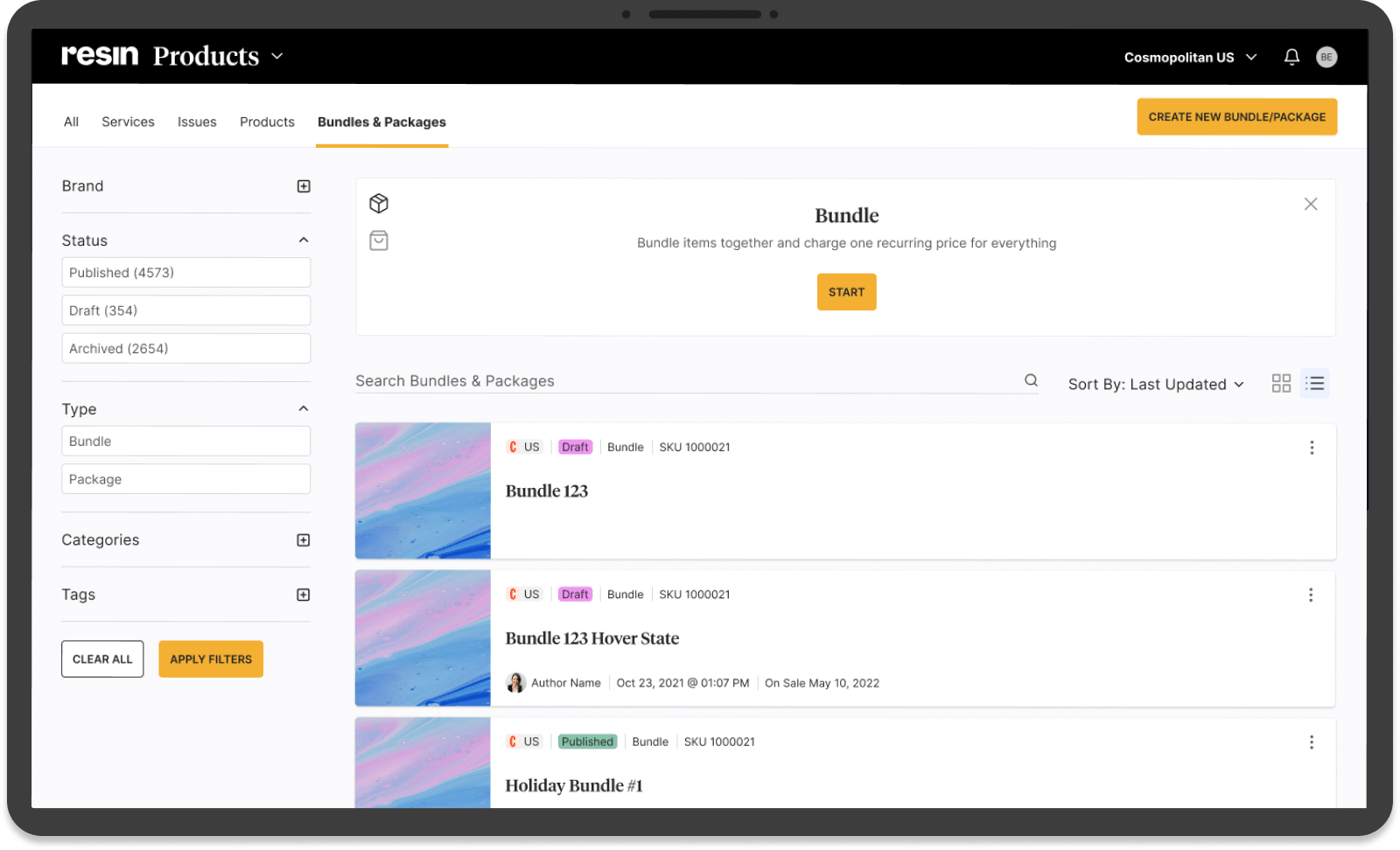This screenshot has height=850, width=1400.
Task: Switch to list view
Action: [1314, 383]
